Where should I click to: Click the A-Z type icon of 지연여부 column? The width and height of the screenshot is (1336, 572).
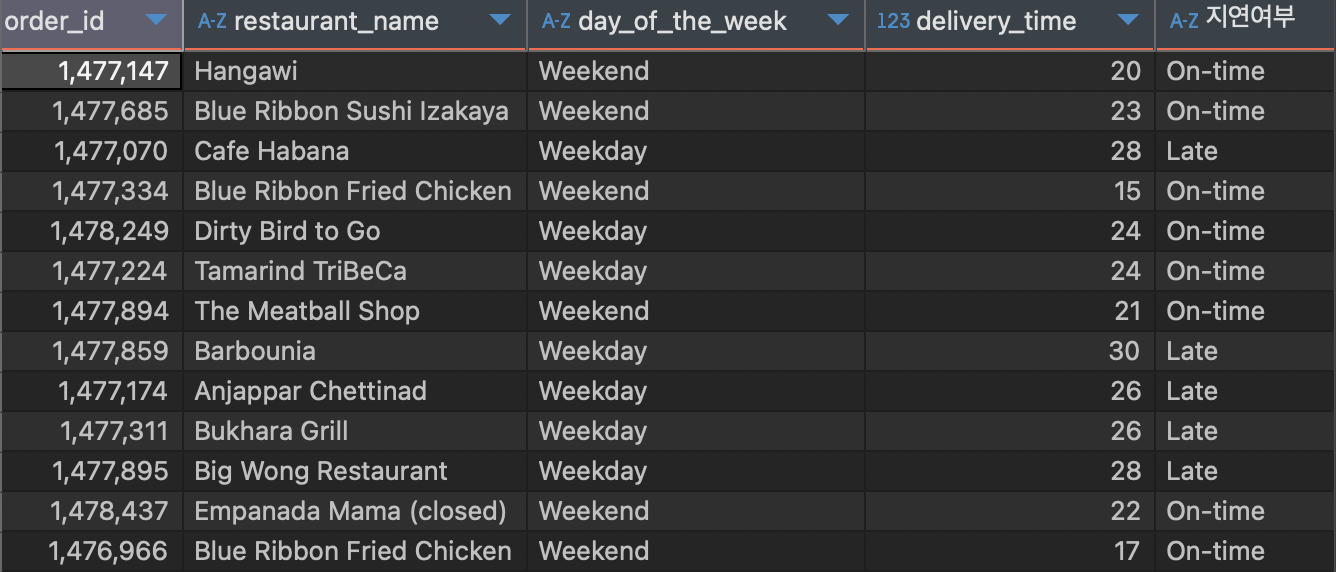[1184, 21]
